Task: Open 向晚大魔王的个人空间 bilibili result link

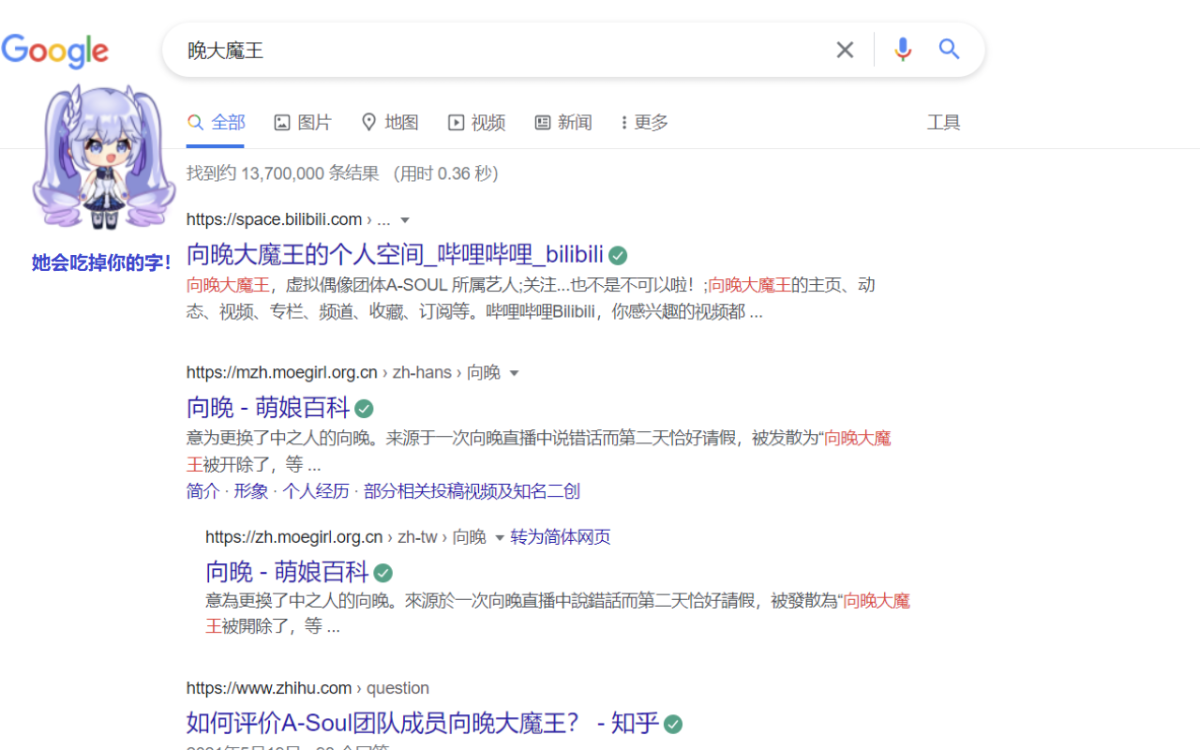Action: point(395,254)
